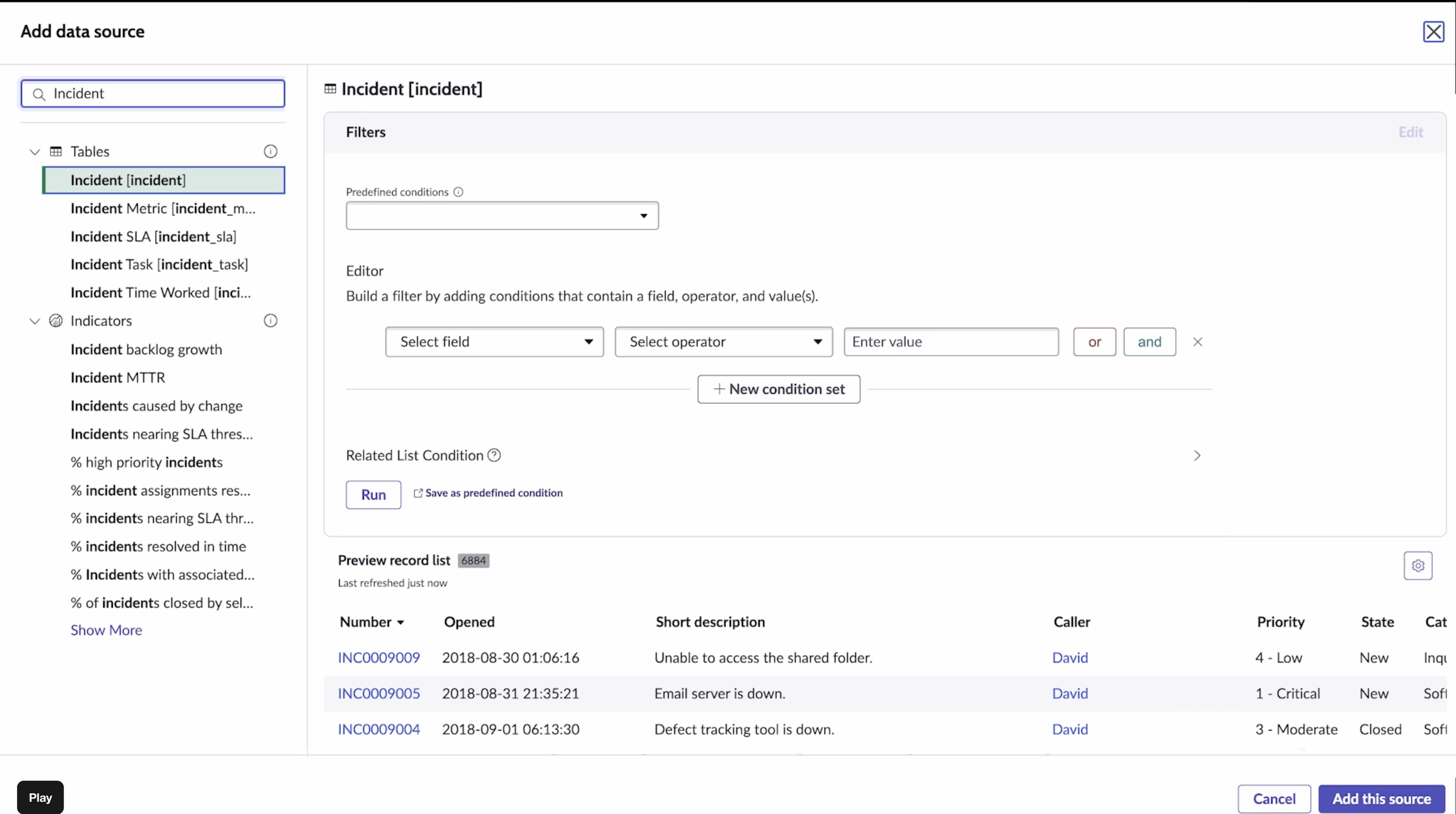Select Incident SLA table
The height and width of the screenshot is (814, 1456).
tap(153, 236)
